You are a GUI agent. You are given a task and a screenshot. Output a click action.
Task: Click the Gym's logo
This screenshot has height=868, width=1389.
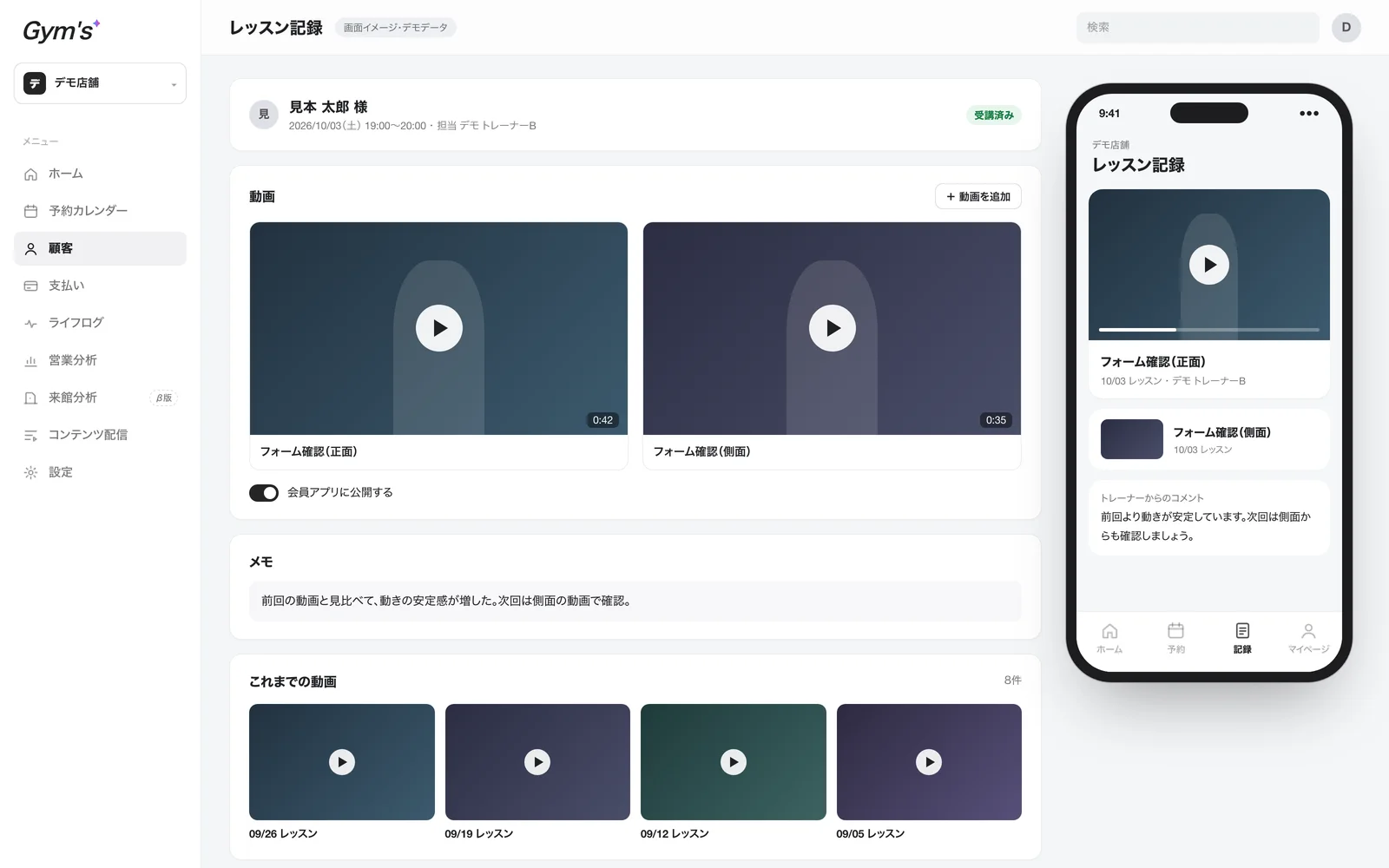[61, 30]
